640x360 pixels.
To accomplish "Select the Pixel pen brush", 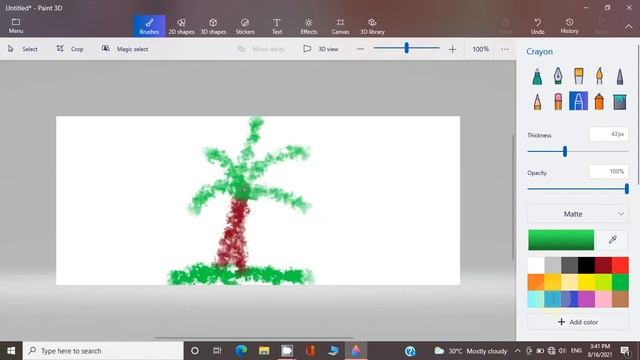I will coord(620,76).
